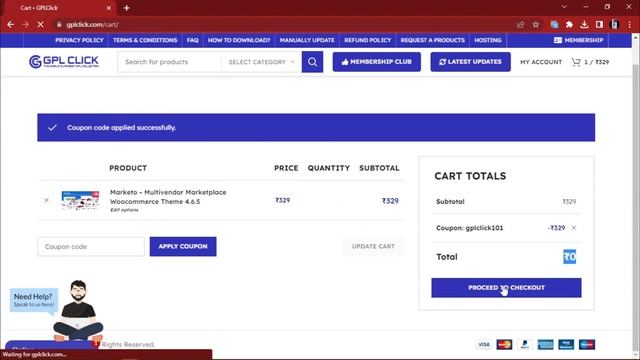
Task: Click the Visa payment icon
Action: click(484, 344)
